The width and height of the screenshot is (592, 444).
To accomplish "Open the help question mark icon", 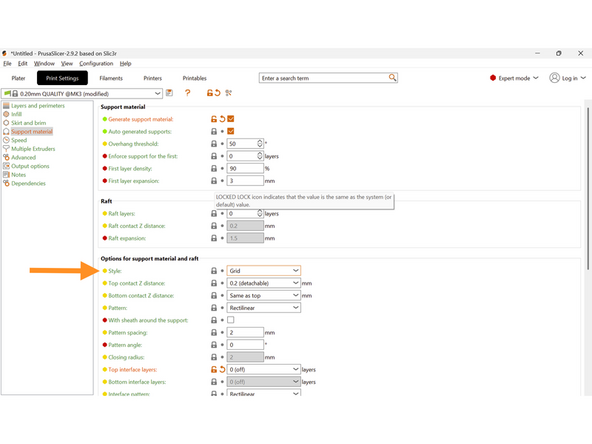I will click(187, 93).
